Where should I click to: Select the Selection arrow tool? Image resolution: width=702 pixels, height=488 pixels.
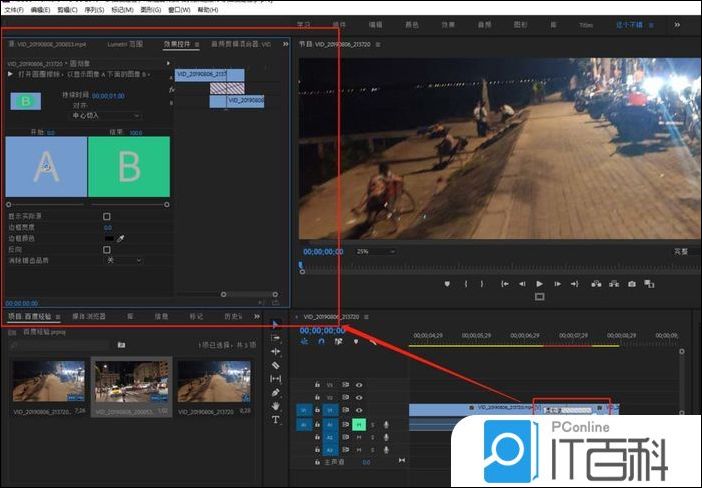click(x=276, y=324)
